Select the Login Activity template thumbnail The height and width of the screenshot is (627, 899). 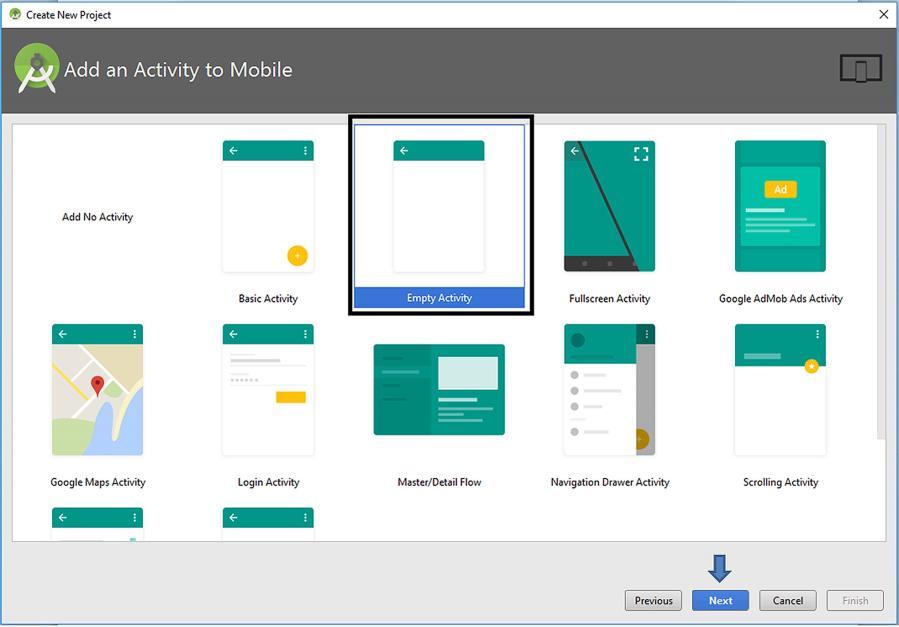(x=268, y=390)
